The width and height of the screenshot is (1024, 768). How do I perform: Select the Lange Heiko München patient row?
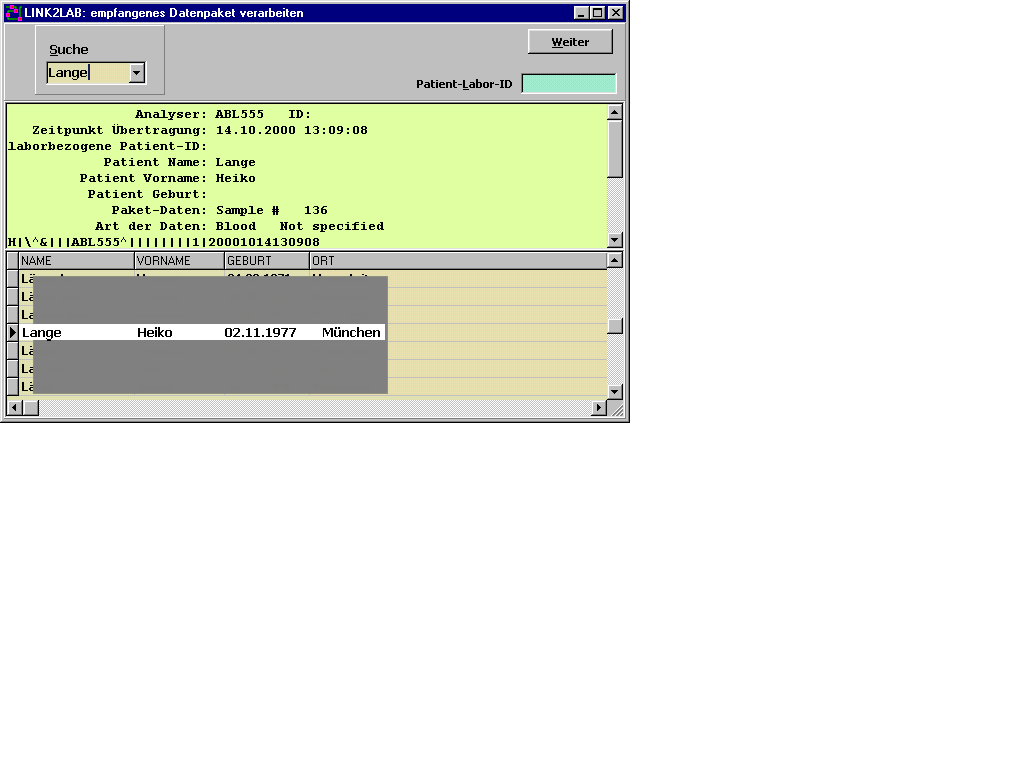(x=200, y=332)
